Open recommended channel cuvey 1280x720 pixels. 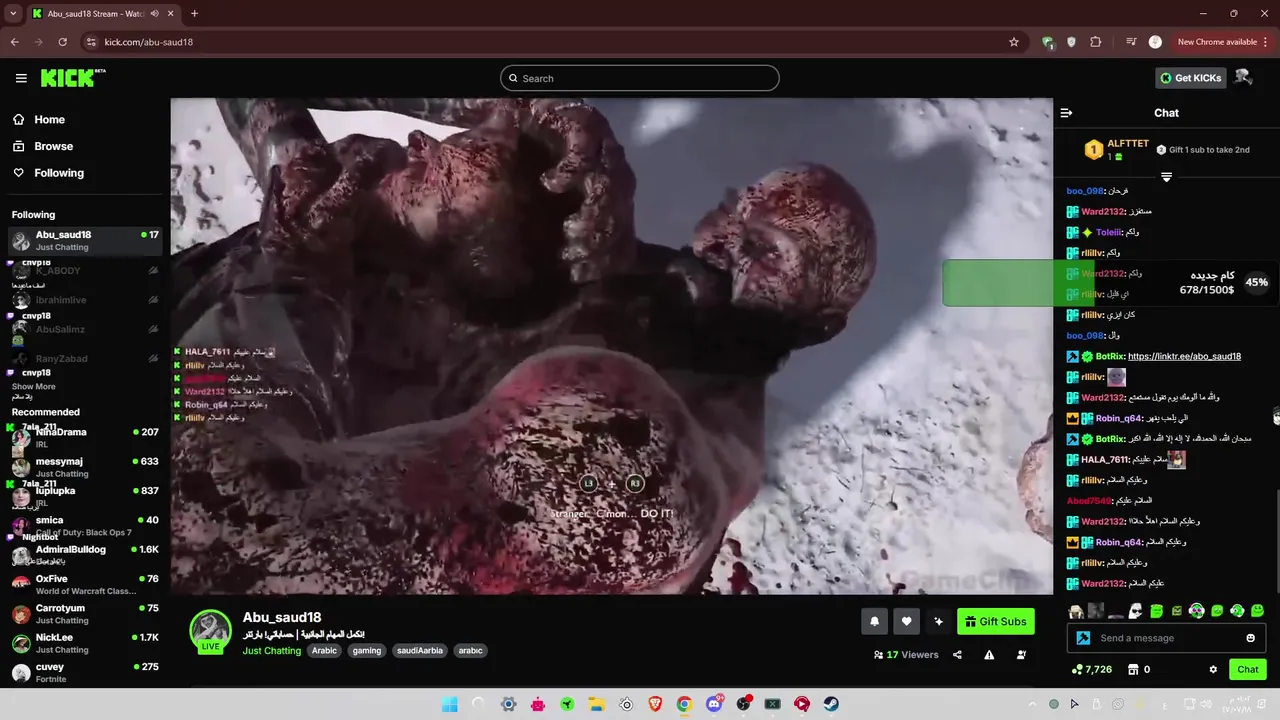[85, 672]
